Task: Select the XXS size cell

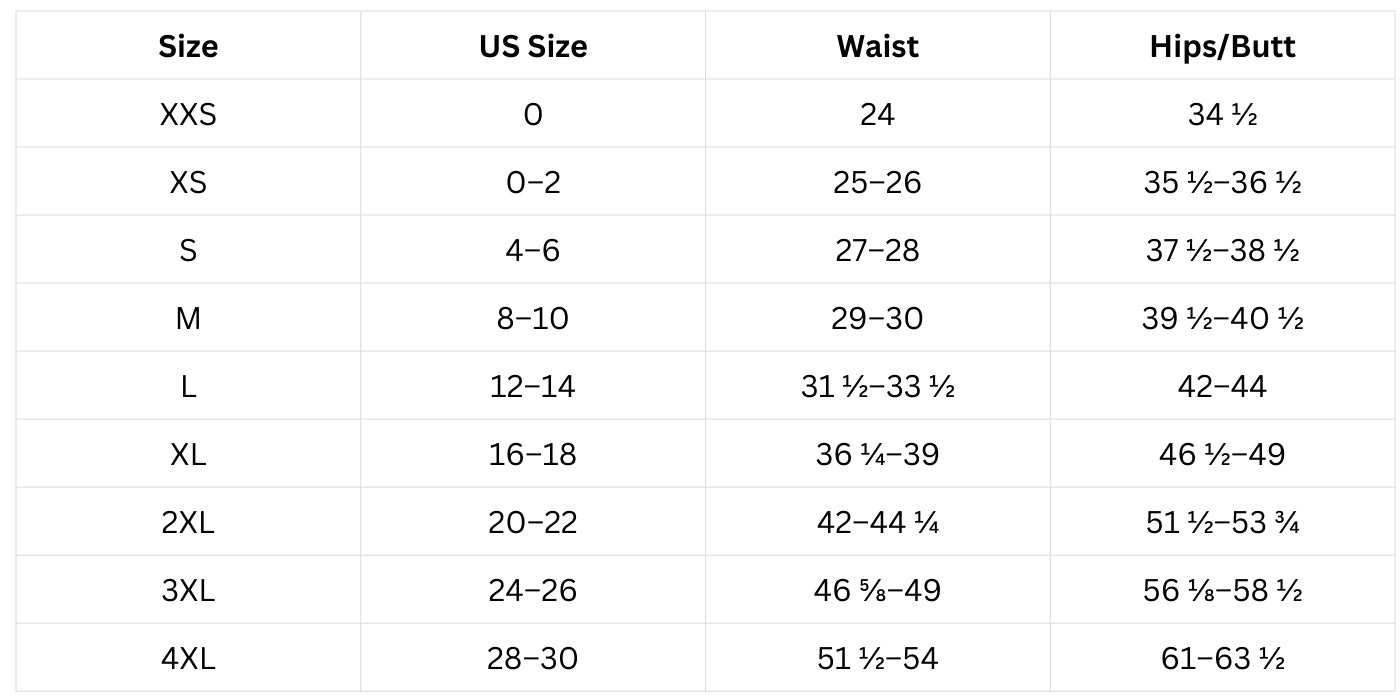Action: click(188, 114)
